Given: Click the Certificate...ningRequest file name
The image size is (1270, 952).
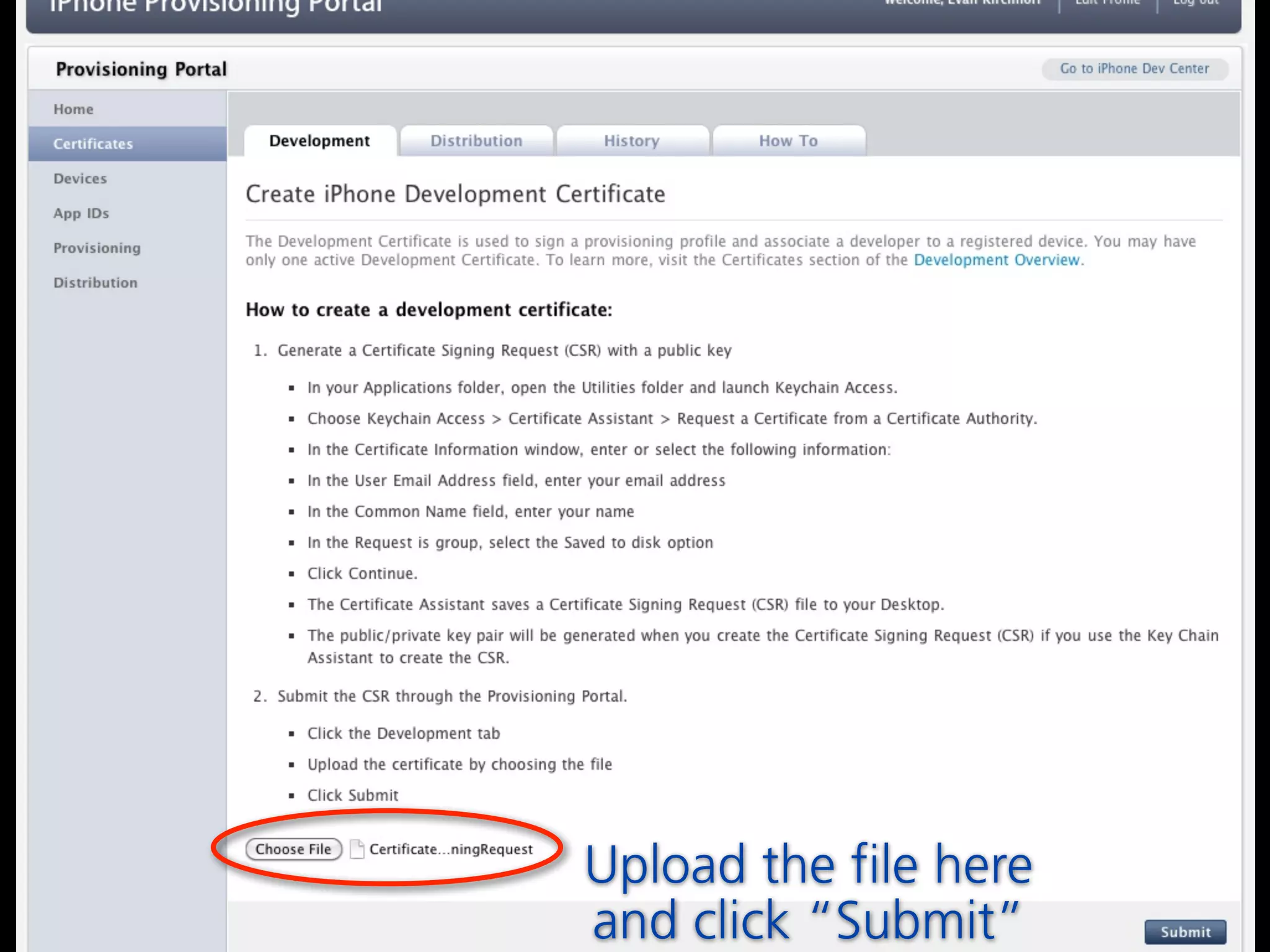Looking at the screenshot, I should click(x=451, y=849).
